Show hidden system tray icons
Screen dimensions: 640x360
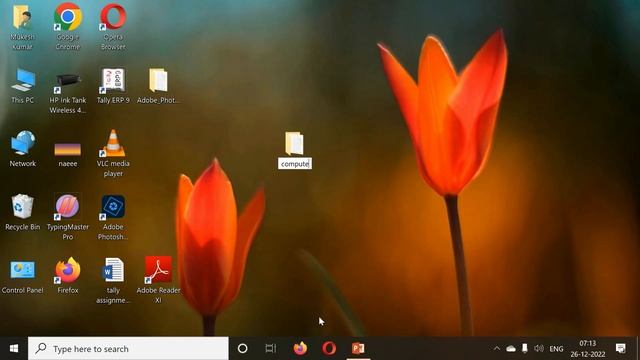[x=497, y=349]
